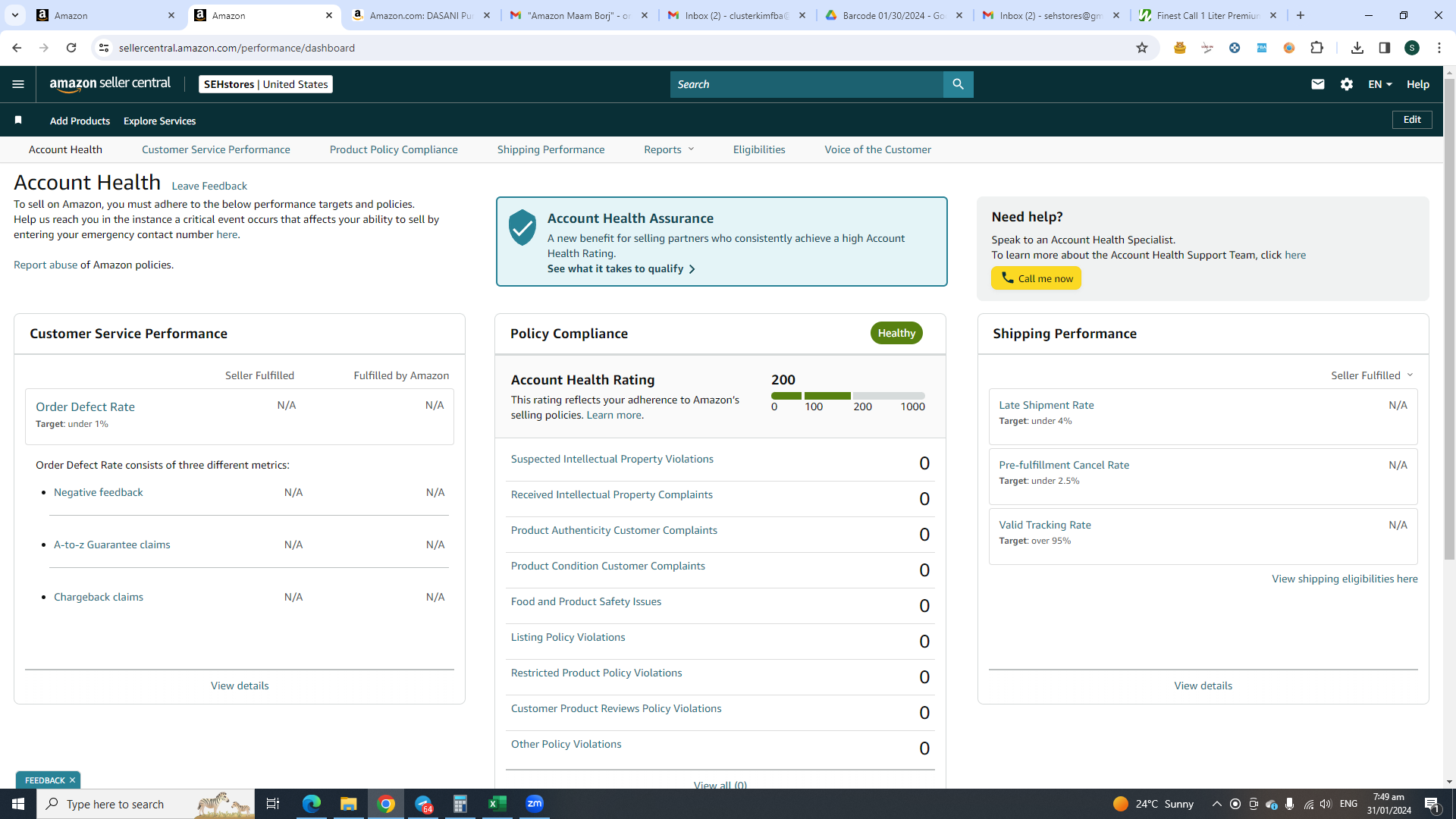Open a new browser tab

click(x=1301, y=15)
